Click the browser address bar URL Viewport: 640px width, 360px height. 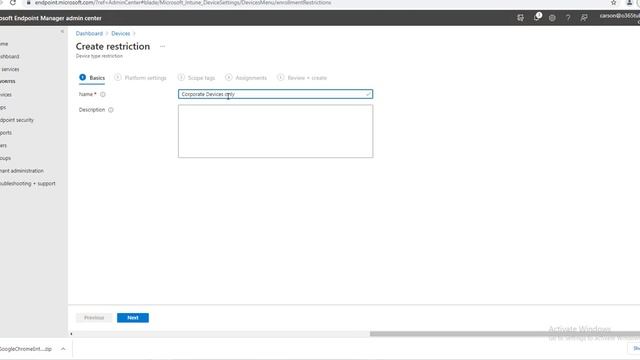pos(183,3)
